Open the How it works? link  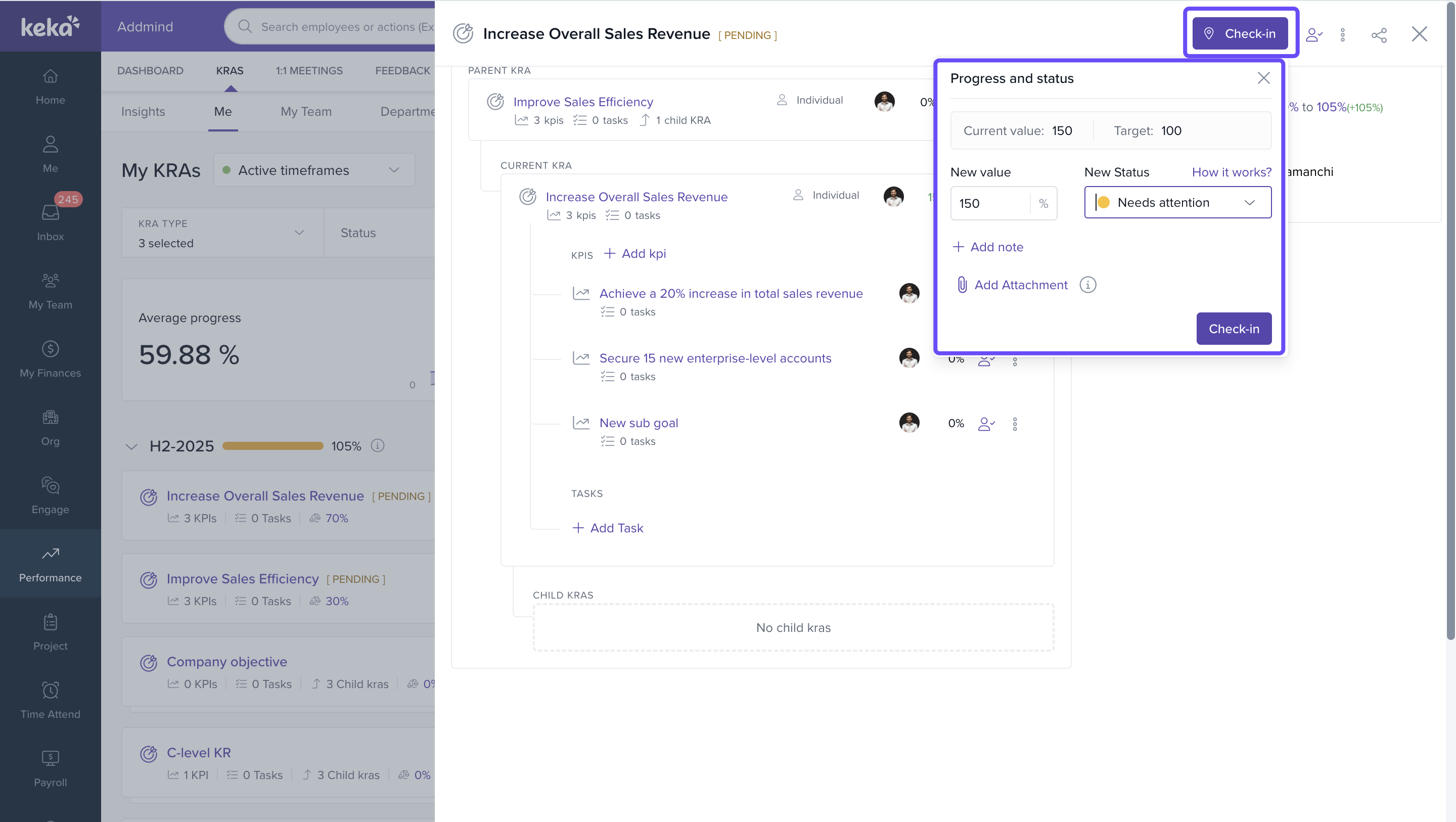click(x=1231, y=172)
